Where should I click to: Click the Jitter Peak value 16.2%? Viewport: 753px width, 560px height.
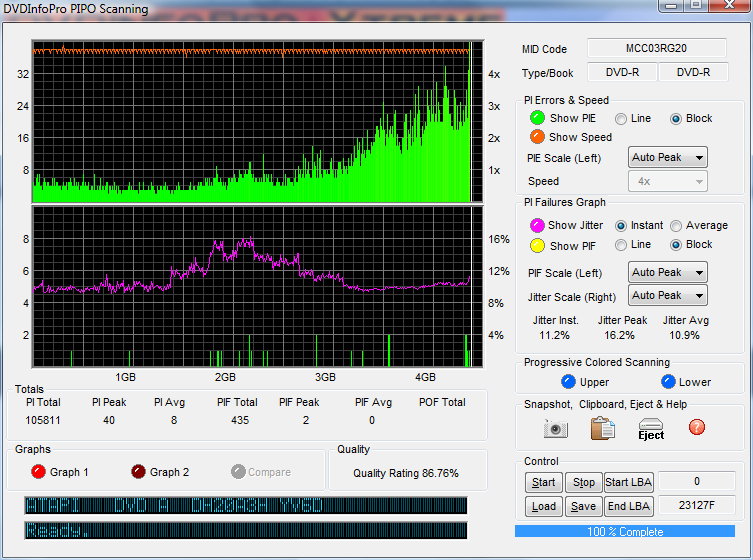(619, 335)
